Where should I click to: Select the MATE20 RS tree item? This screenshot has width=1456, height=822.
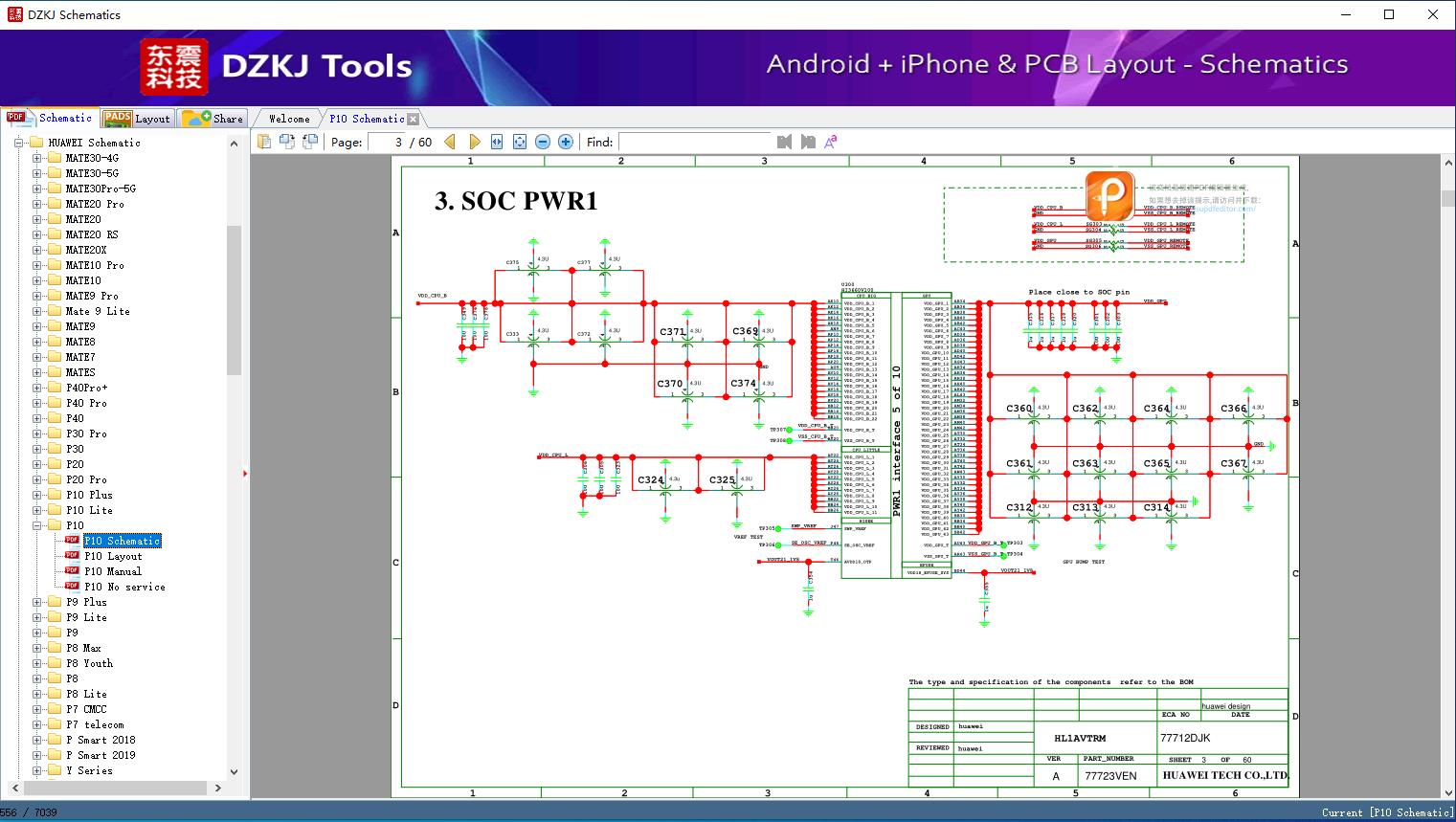click(92, 234)
